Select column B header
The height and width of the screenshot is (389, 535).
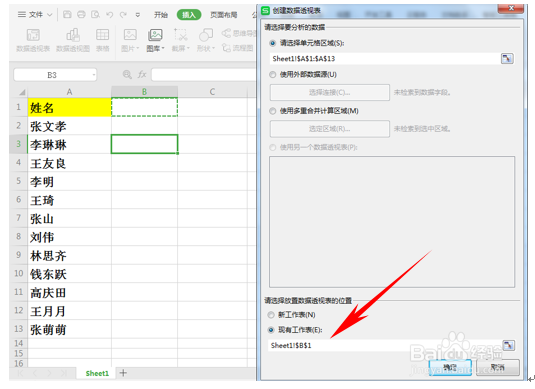(144, 92)
